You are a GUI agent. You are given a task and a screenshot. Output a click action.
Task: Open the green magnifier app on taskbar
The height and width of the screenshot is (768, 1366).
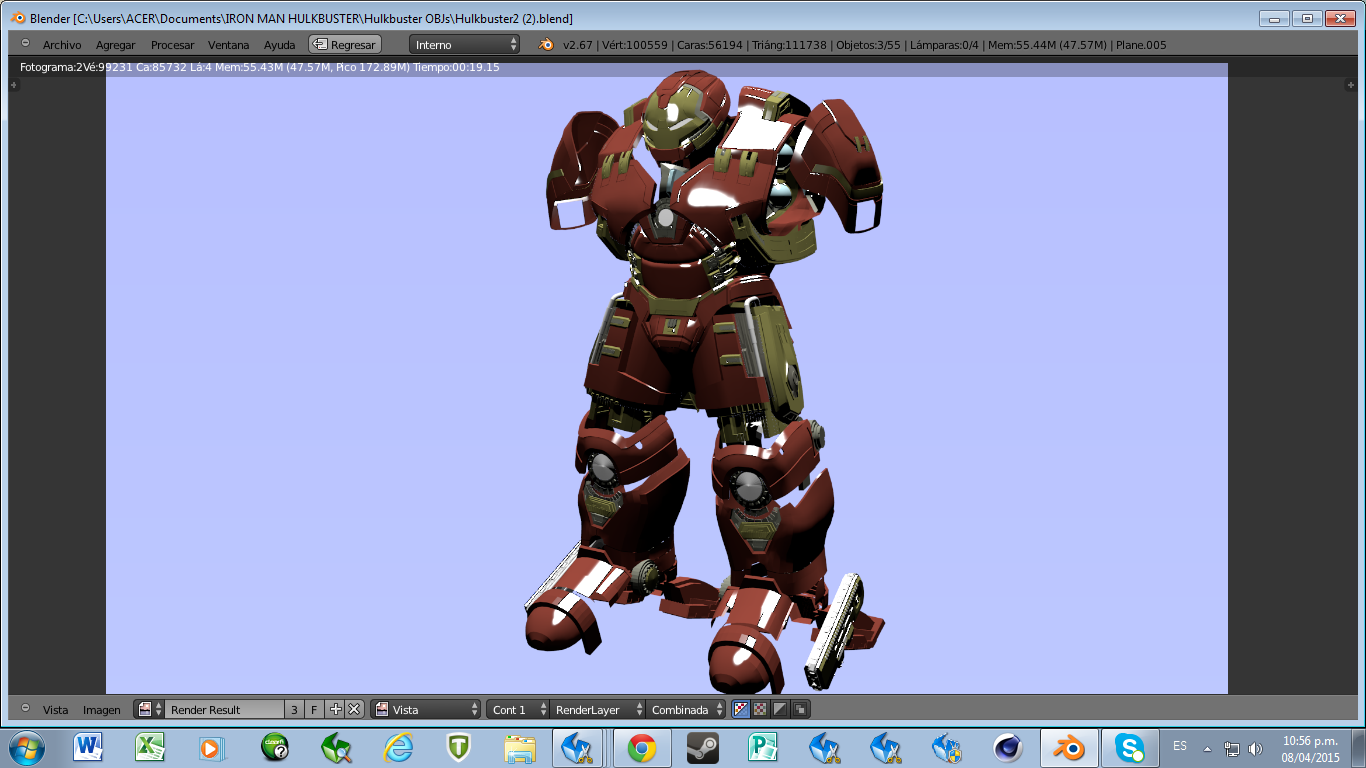pyautogui.click(x=336, y=747)
